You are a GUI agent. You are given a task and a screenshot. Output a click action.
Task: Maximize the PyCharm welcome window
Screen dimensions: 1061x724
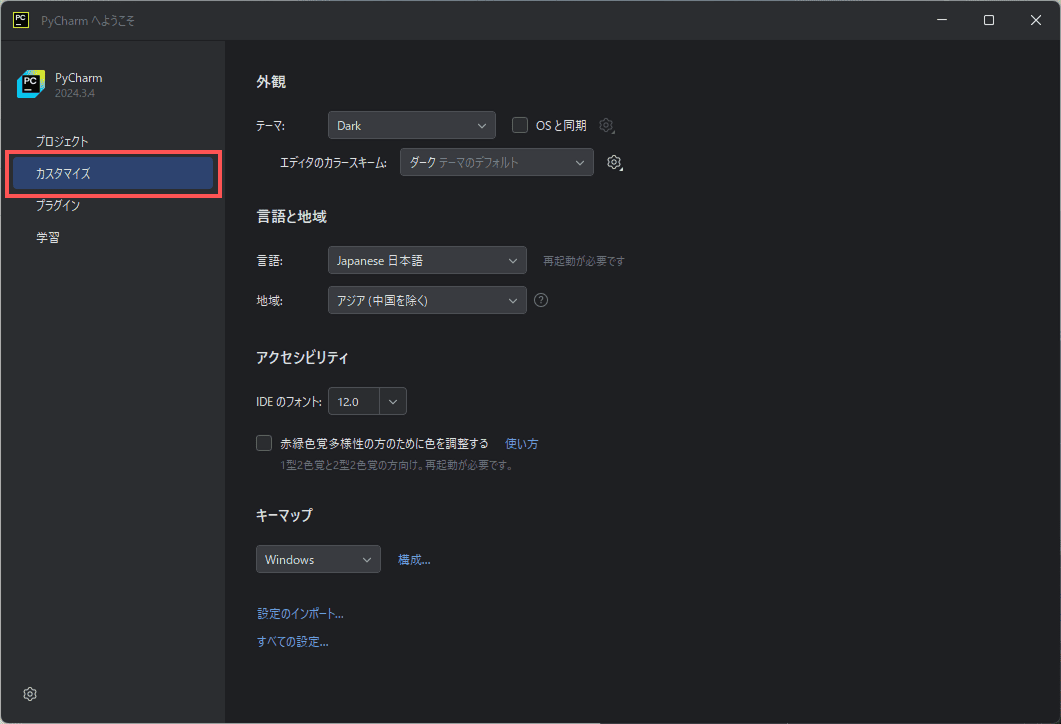[x=989, y=20]
